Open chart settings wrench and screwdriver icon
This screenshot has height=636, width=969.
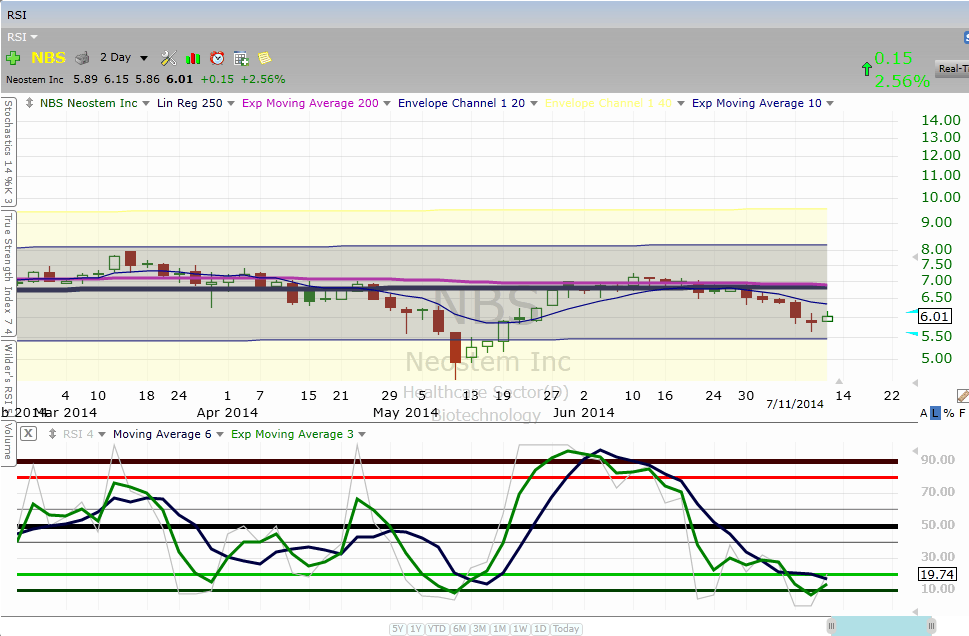pyautogui.click(x=169, y=58)
